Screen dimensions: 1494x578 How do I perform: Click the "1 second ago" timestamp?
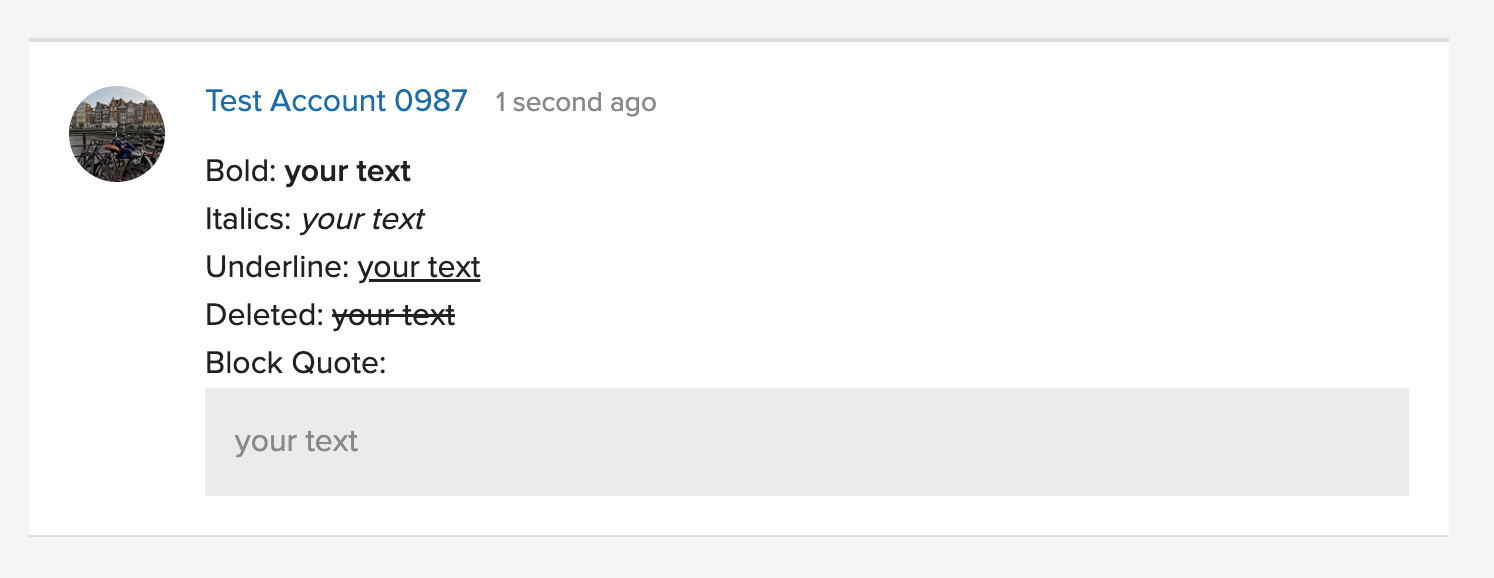click(x=576, y=103)
